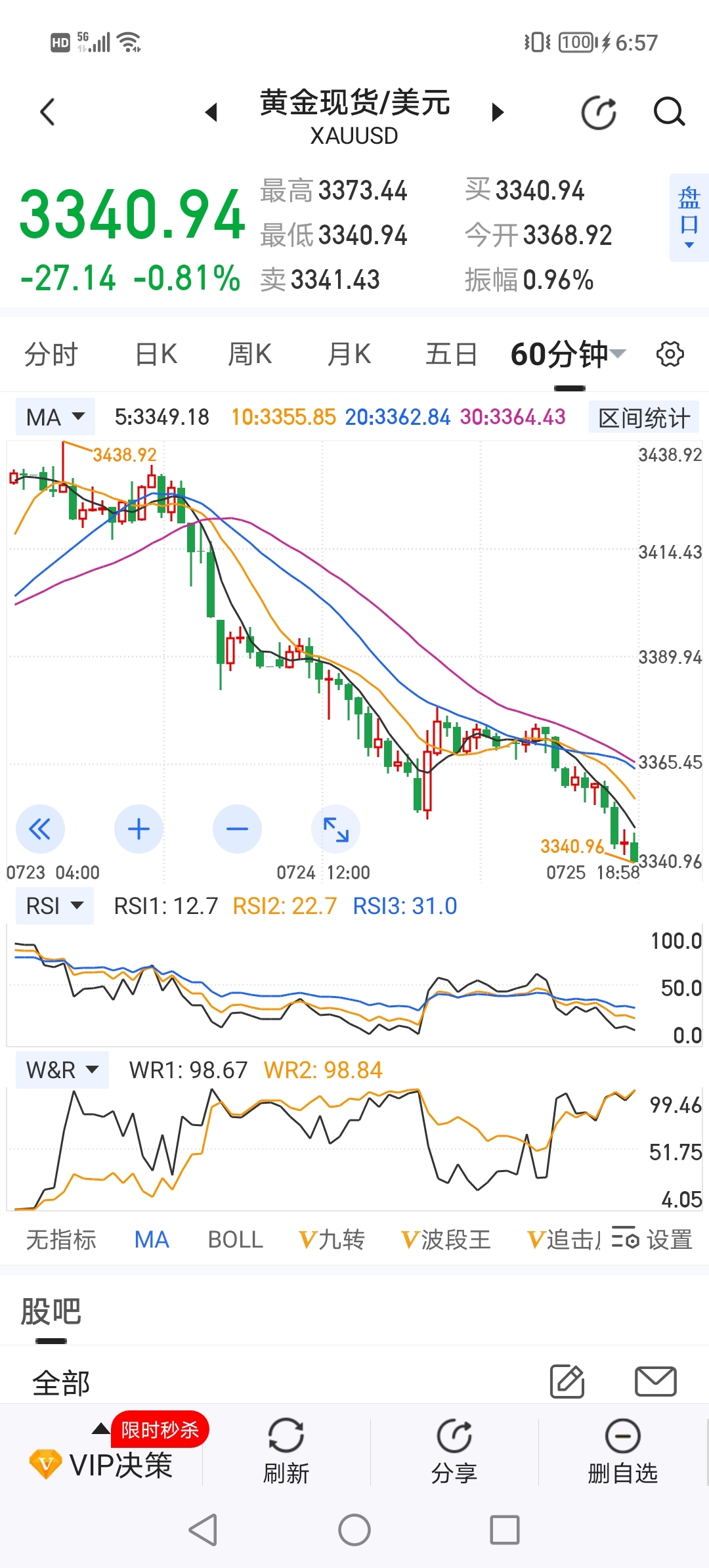The width and height of the screenshot is (709, 1568).
Task: Tap 删自选 remove from watchlist
Action: 622,1452
